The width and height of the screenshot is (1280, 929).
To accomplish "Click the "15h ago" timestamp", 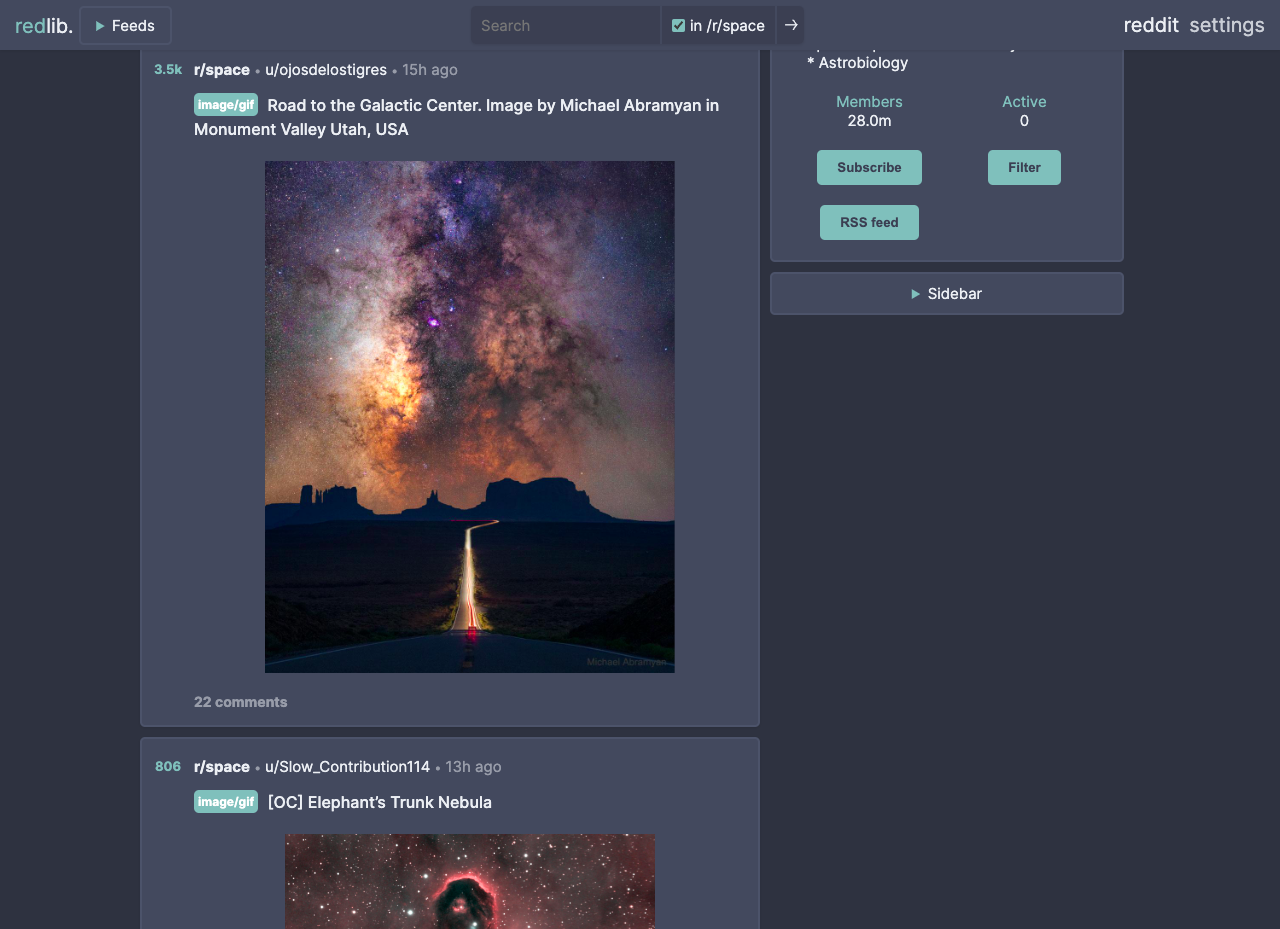I will (430, 70).
